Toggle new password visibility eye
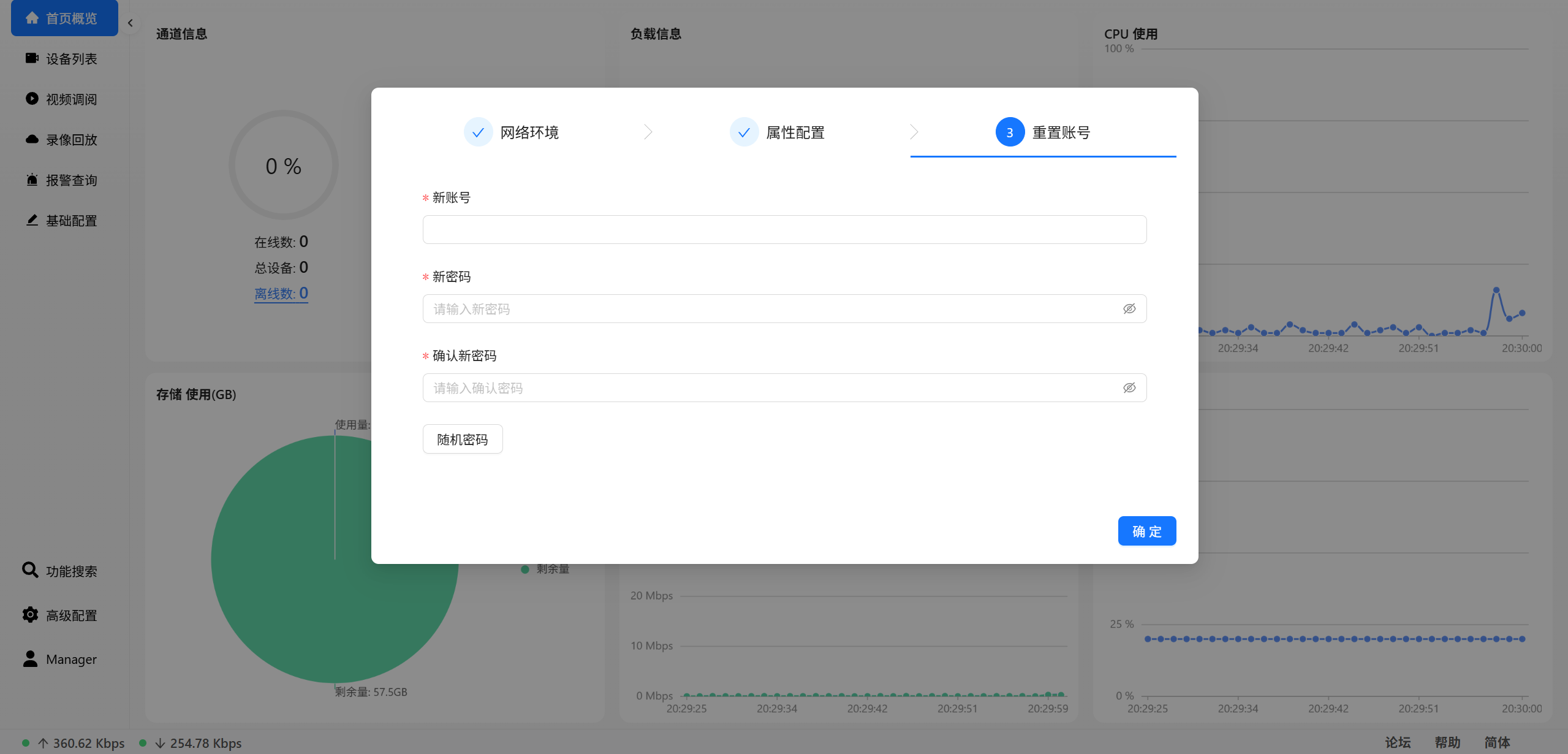The image size is (1568, 754). (x=1129, y=309)
